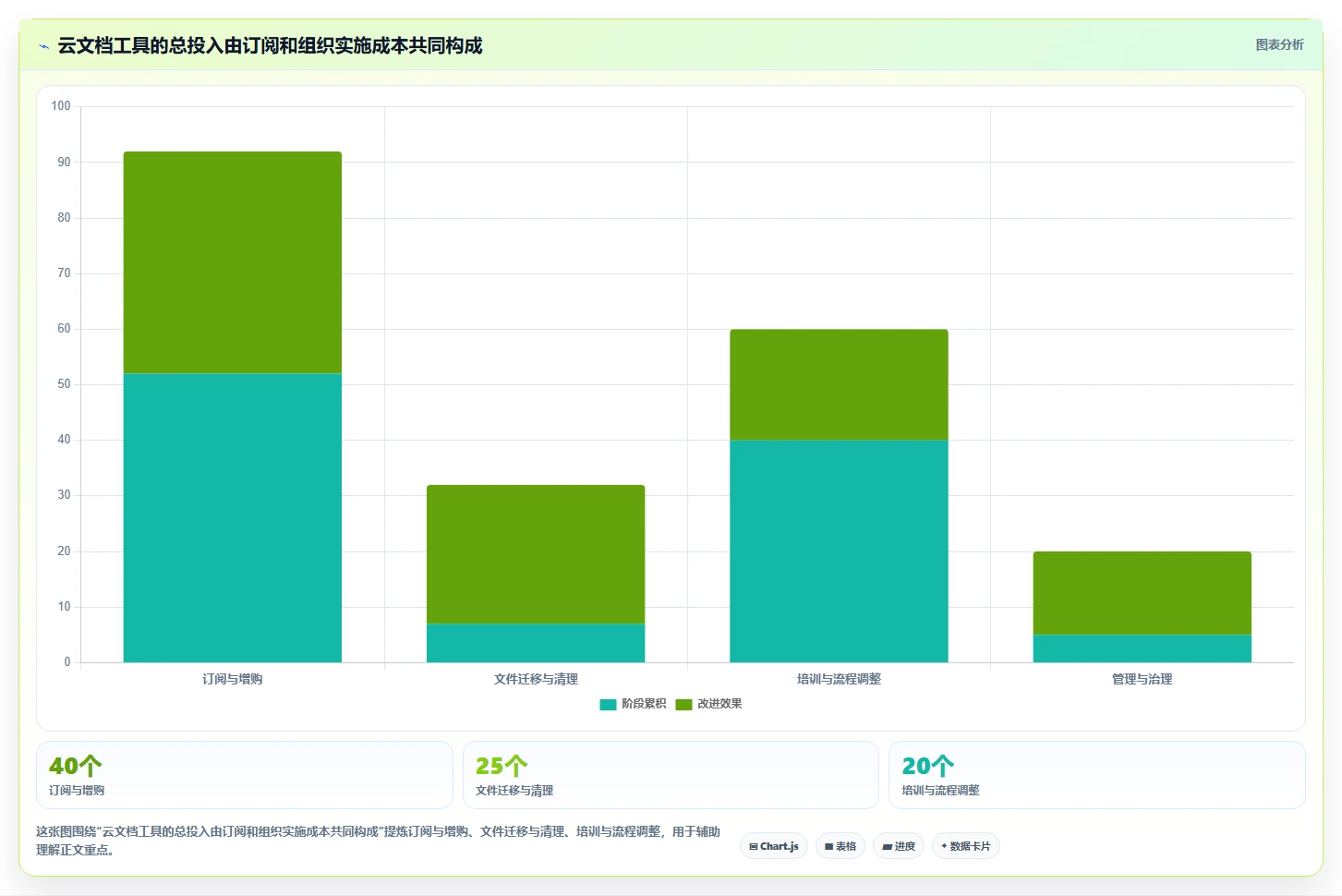Select the teal bar segment for 培训与流程调整
The width and height of the screenshot is (1342, 896).
point(839,551)
